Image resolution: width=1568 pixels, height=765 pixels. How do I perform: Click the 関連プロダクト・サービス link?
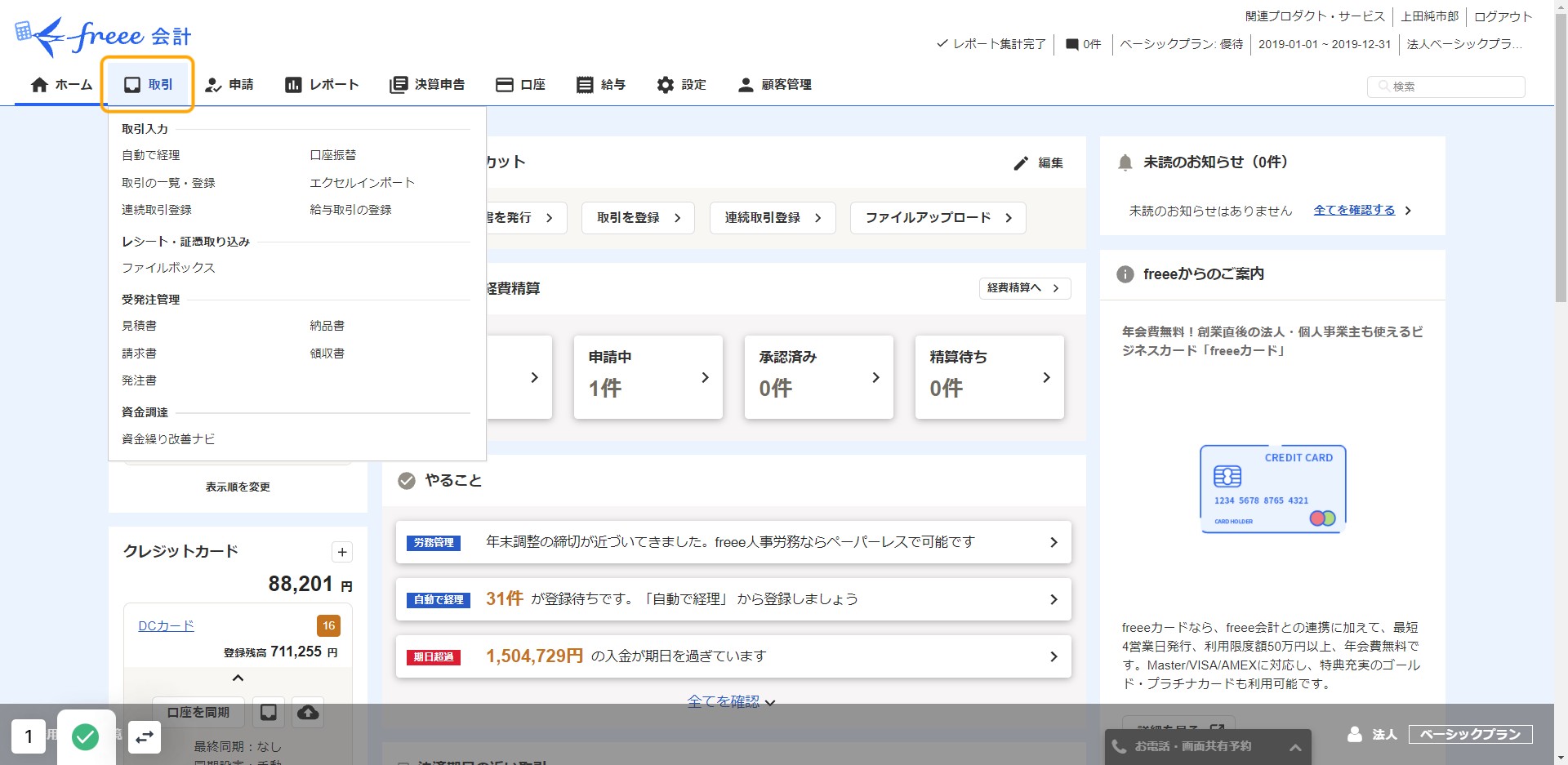pyautogui.click(x=1314, y=16)
